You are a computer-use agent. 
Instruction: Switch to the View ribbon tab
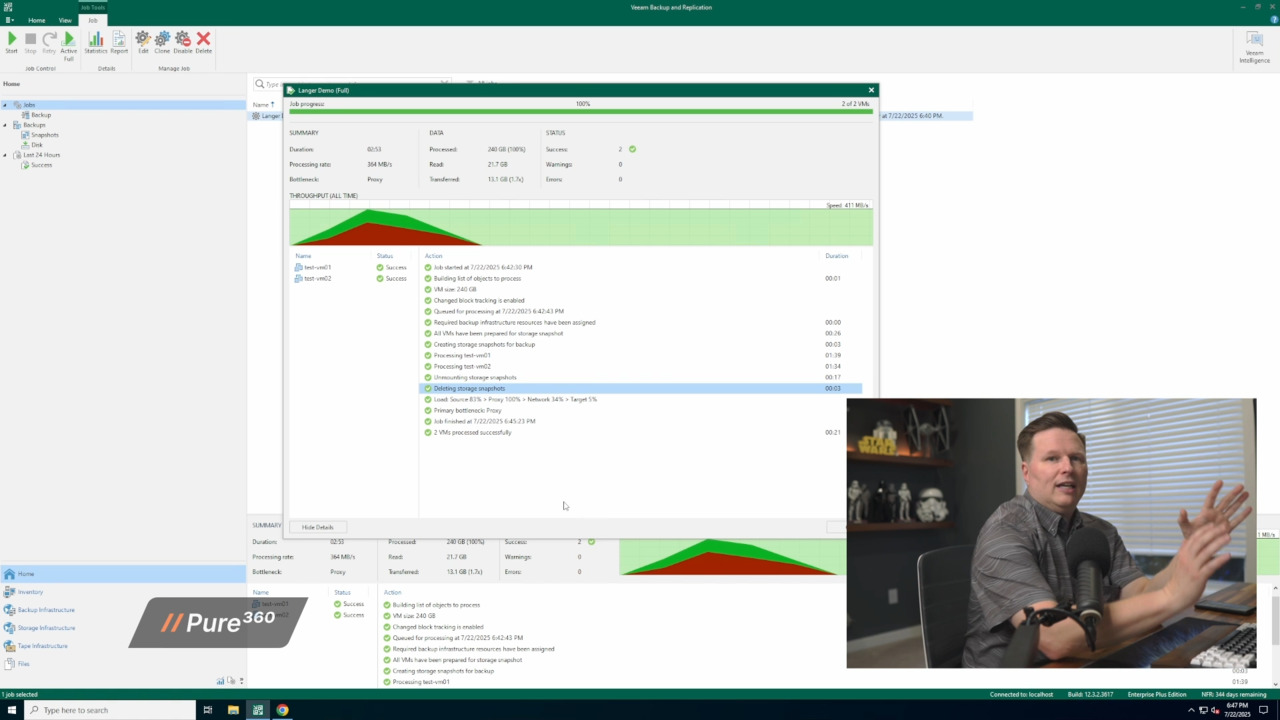[65, 20]
